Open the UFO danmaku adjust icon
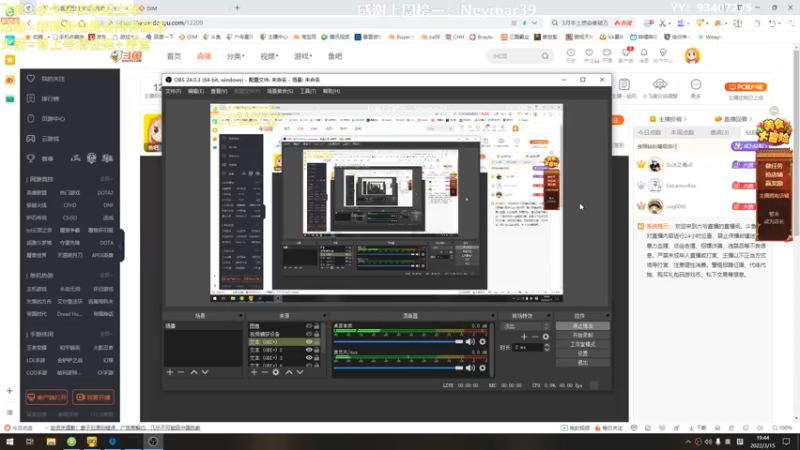The width and height of the screenshot is (800, 450). 660,84
